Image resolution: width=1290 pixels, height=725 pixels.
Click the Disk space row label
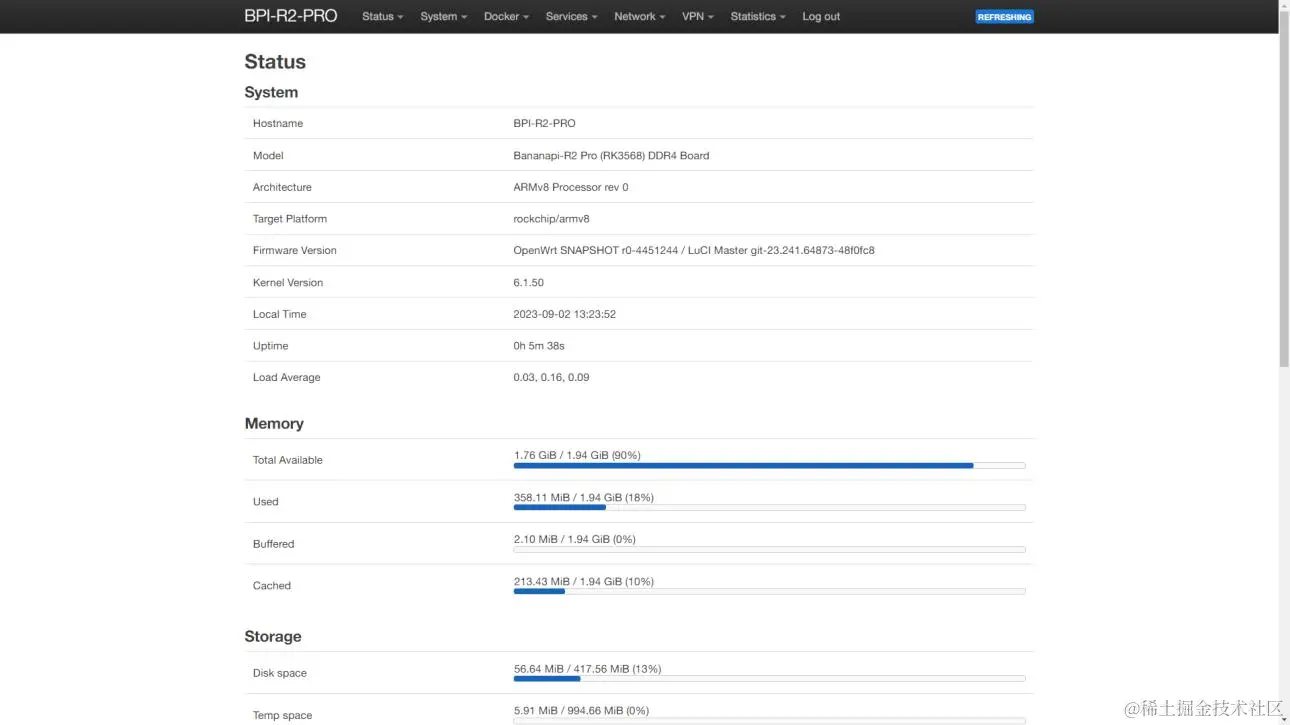pyautogui.click(x=280, y=674)
